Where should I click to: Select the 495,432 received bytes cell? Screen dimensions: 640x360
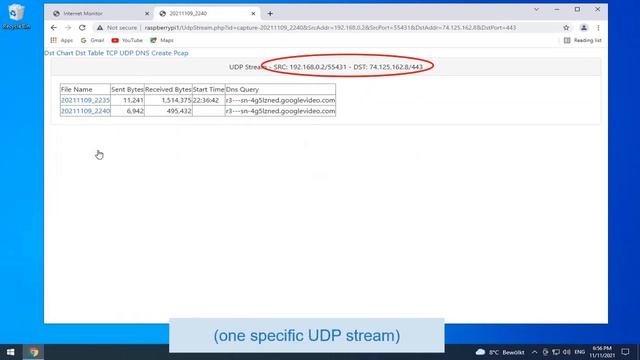point(168,111)
